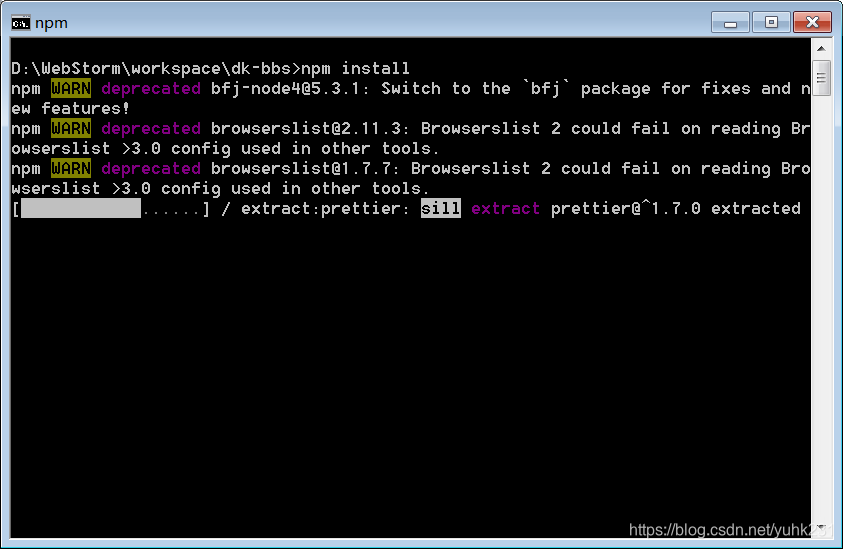Screen dimensions: 843x549
Task: Maximize the npm console window
Action: (771, 23)
